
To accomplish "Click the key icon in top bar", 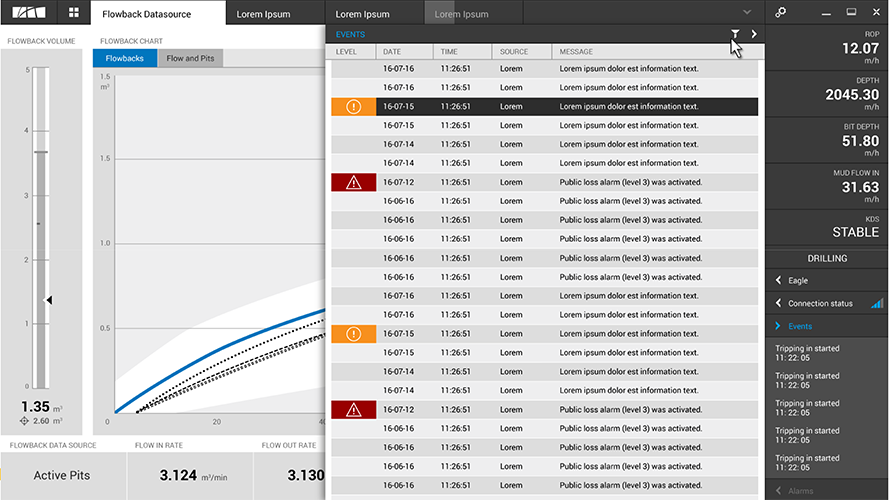I will [x=781, y=13].
